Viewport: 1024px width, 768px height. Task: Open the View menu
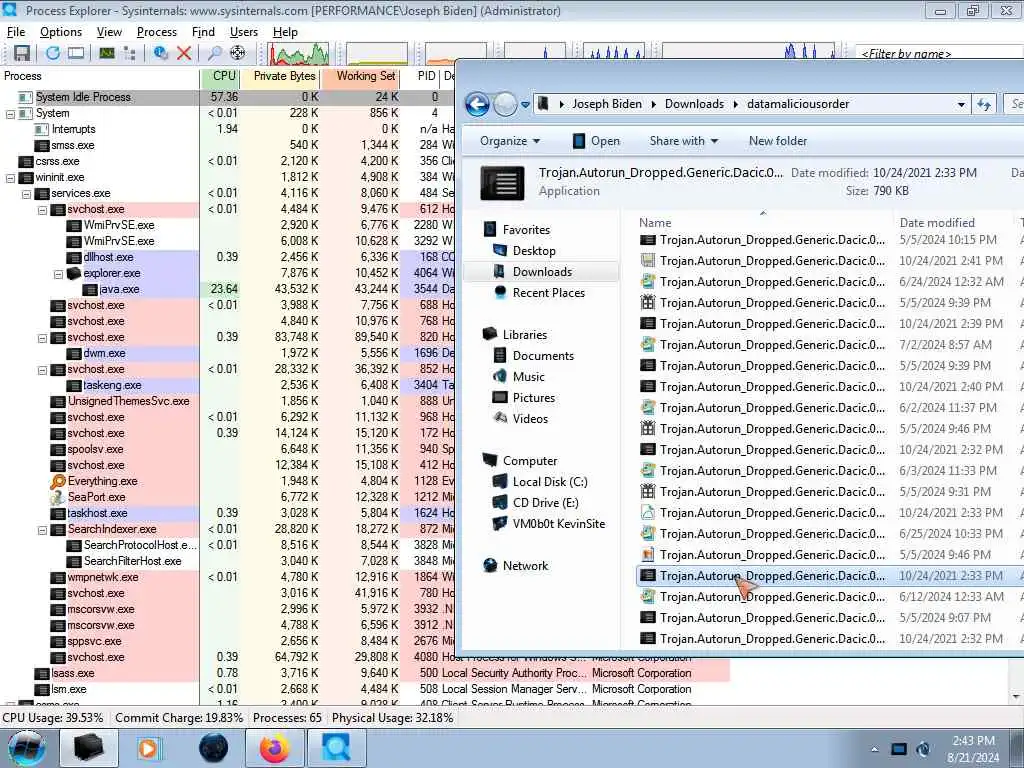tap(109, 32)
